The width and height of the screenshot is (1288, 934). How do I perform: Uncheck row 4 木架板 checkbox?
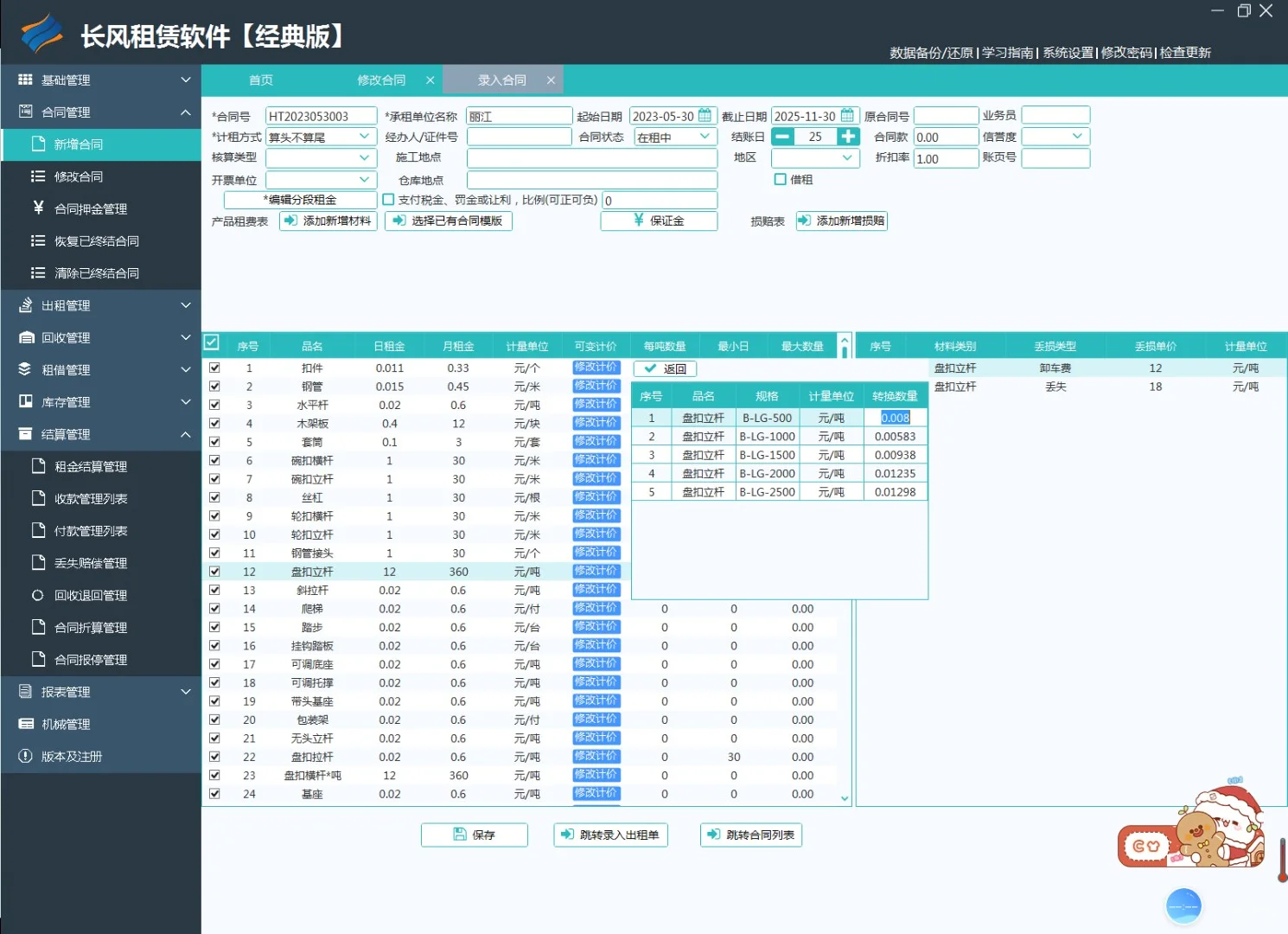(x=214, y=423)
